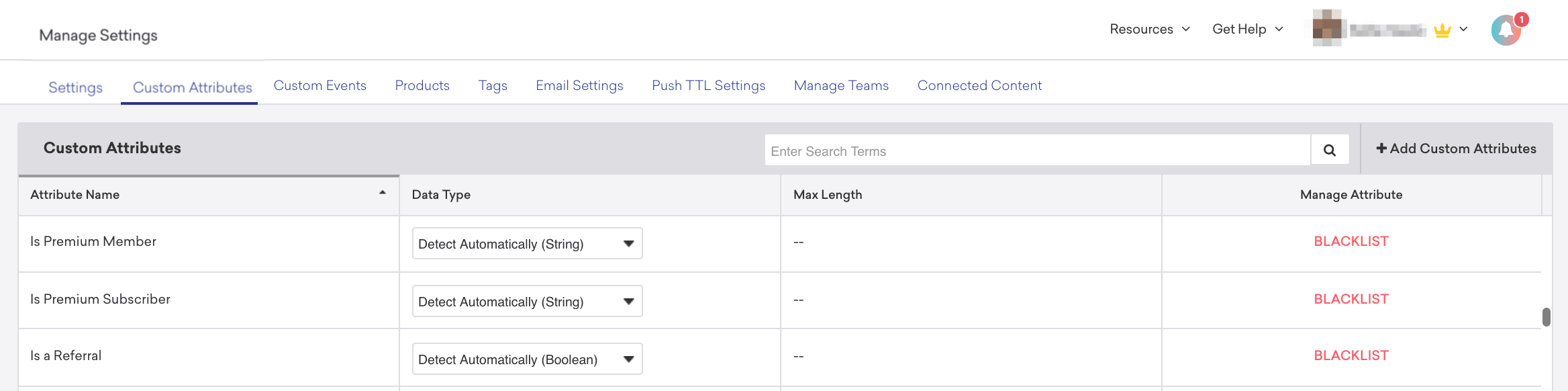The image size is (1568, 391).
Task: Select the Connected Content tab
Action: coord(979,85)
